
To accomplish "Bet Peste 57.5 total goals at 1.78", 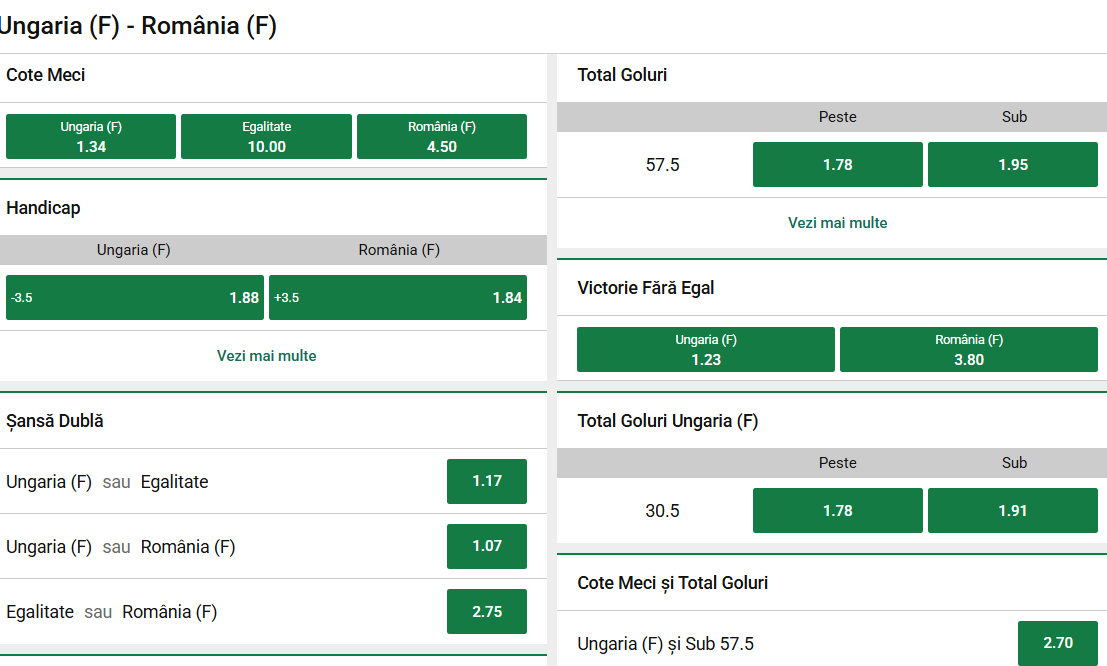I will pyautogui.click(x=838, y=165).
